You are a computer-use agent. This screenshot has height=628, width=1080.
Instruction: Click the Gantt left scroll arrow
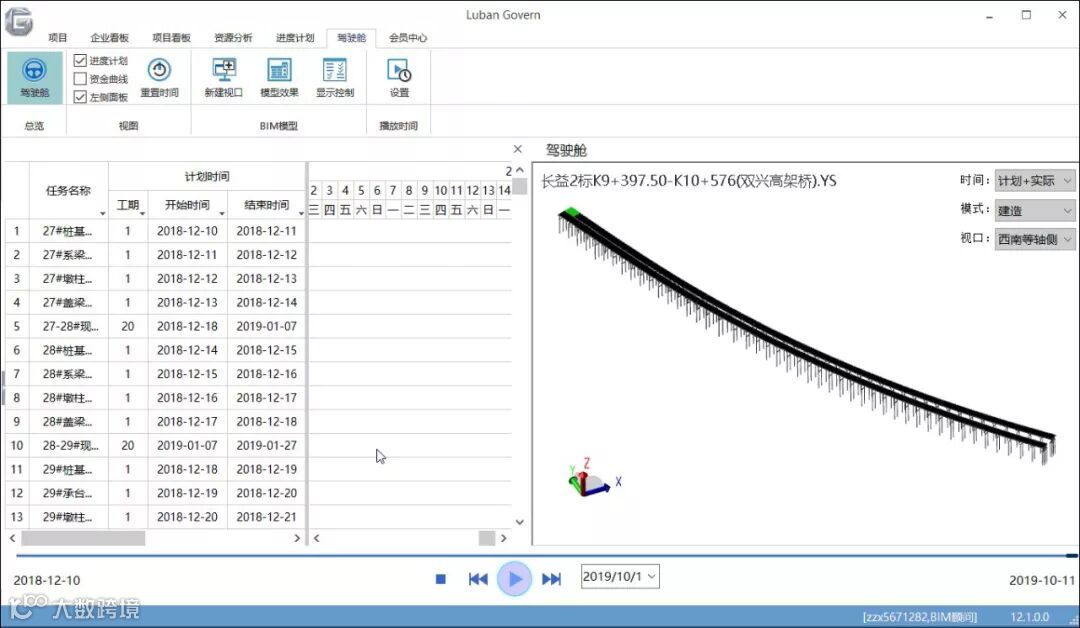[316, 538]
